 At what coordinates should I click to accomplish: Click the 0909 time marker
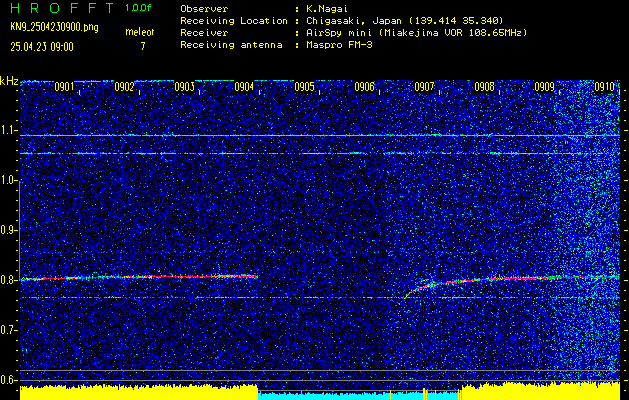(x=545, y=87)
